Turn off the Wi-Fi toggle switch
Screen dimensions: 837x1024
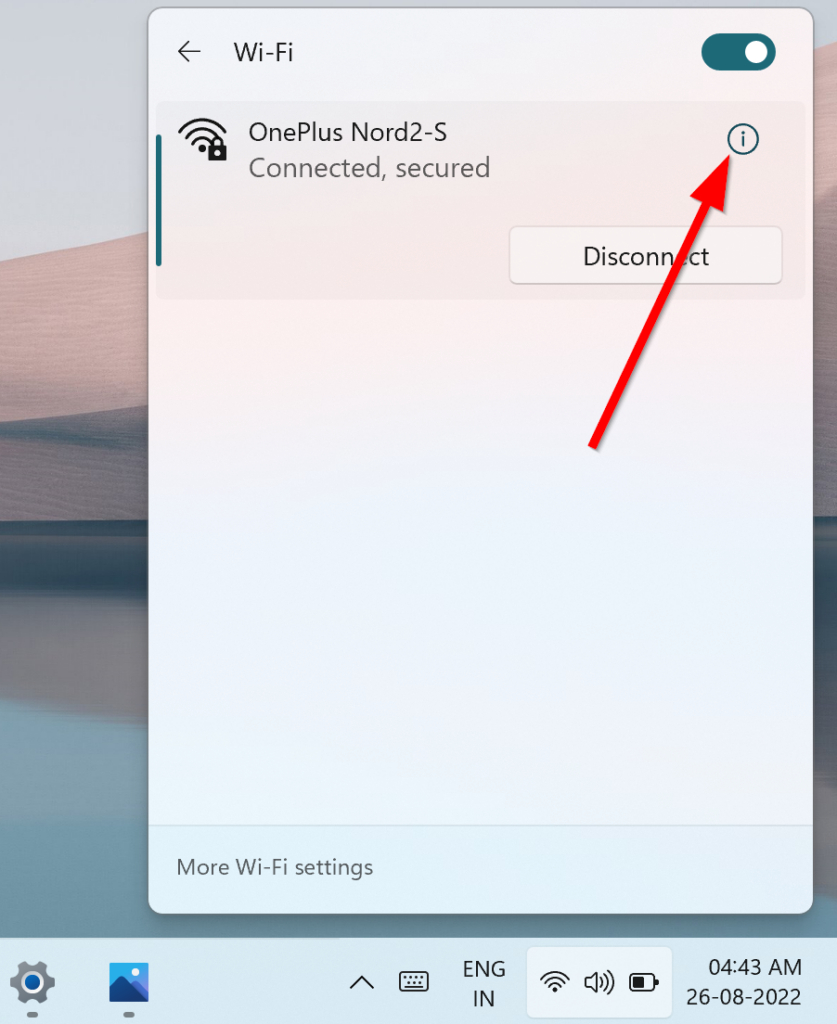(738, 52)
